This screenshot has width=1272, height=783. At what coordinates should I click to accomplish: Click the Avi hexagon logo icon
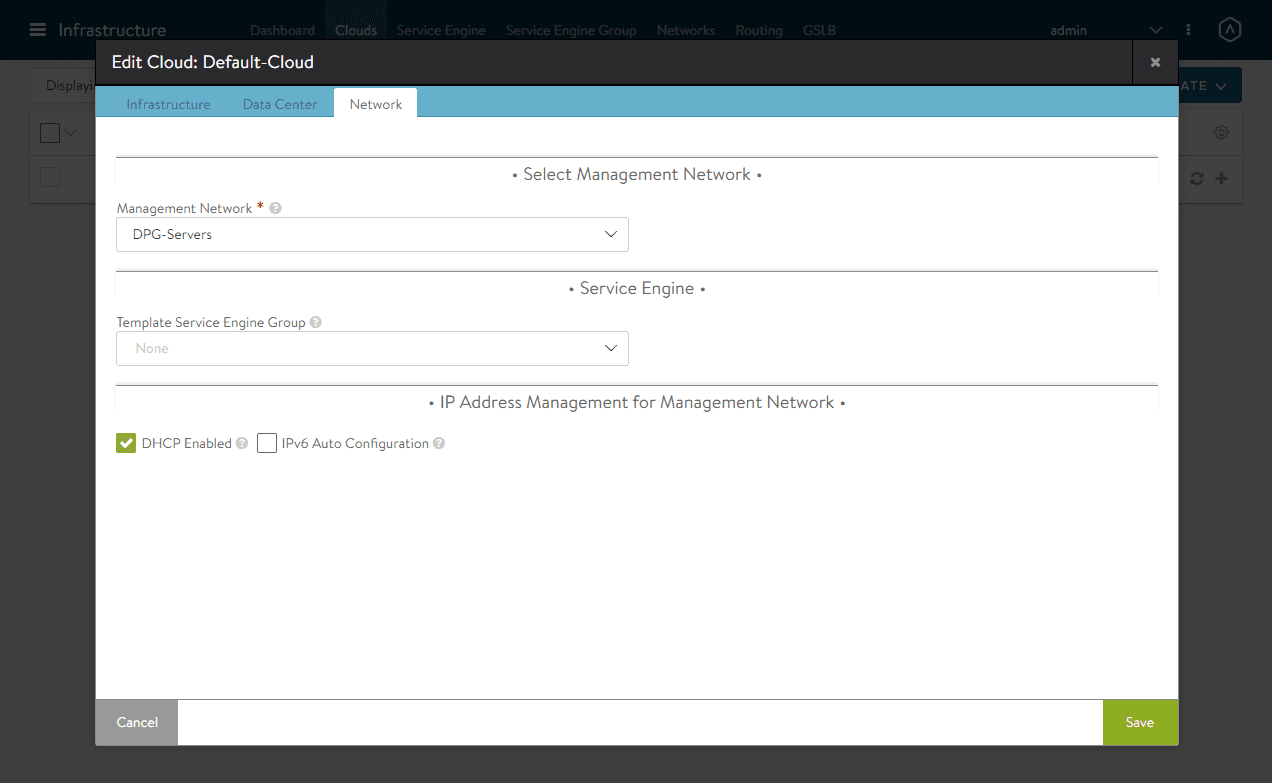coord(1230,30)
